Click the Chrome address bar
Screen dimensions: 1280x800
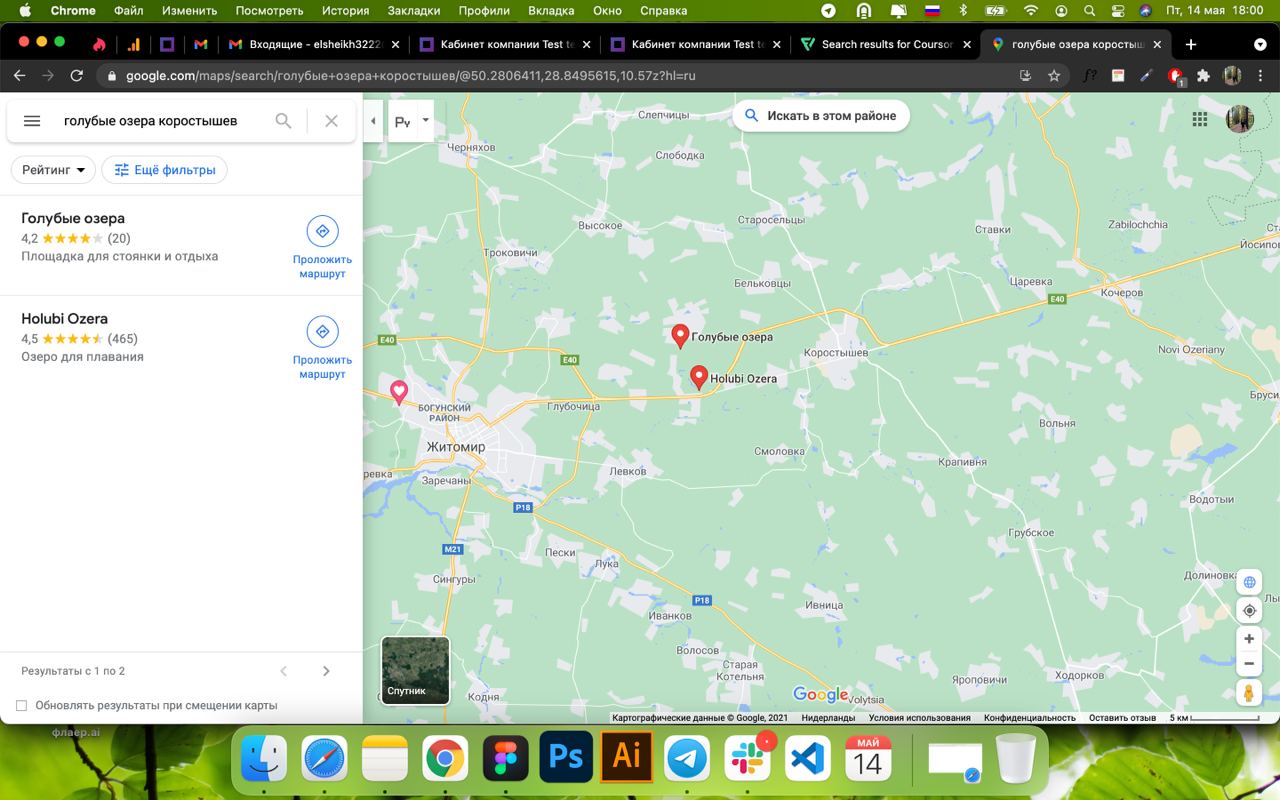coord(560,76)
